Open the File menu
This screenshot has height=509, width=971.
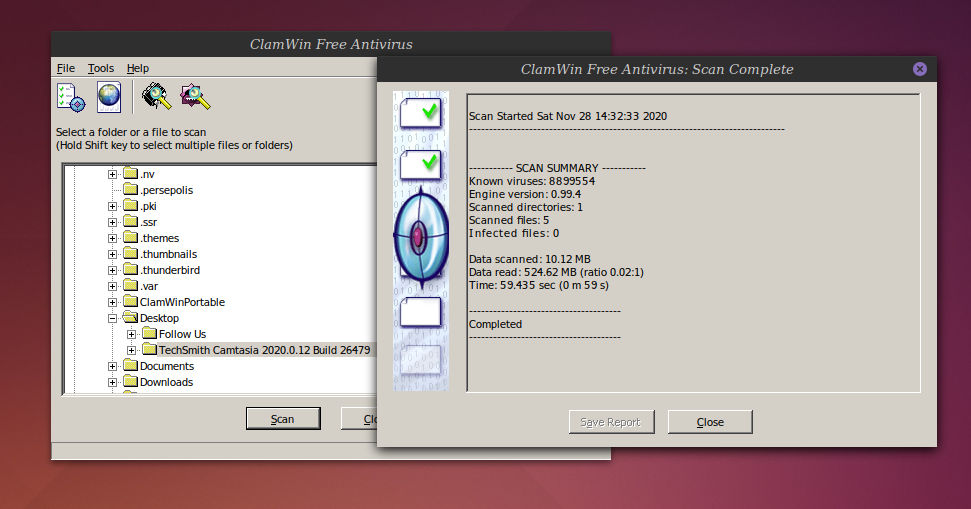66,68
